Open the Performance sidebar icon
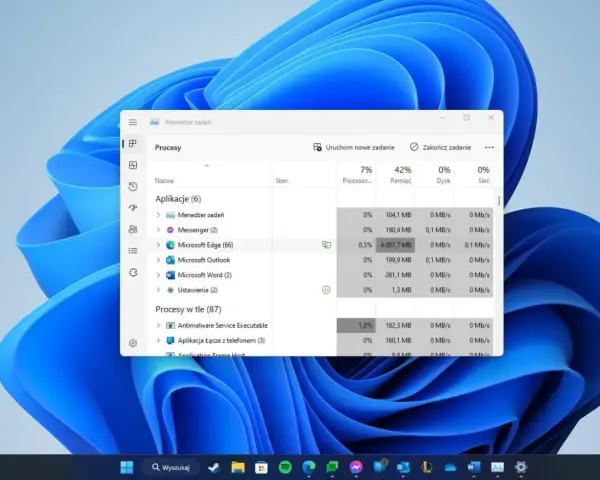Image resolution: width=600 pixels, height=480 pixels. [x=133, y=165]
